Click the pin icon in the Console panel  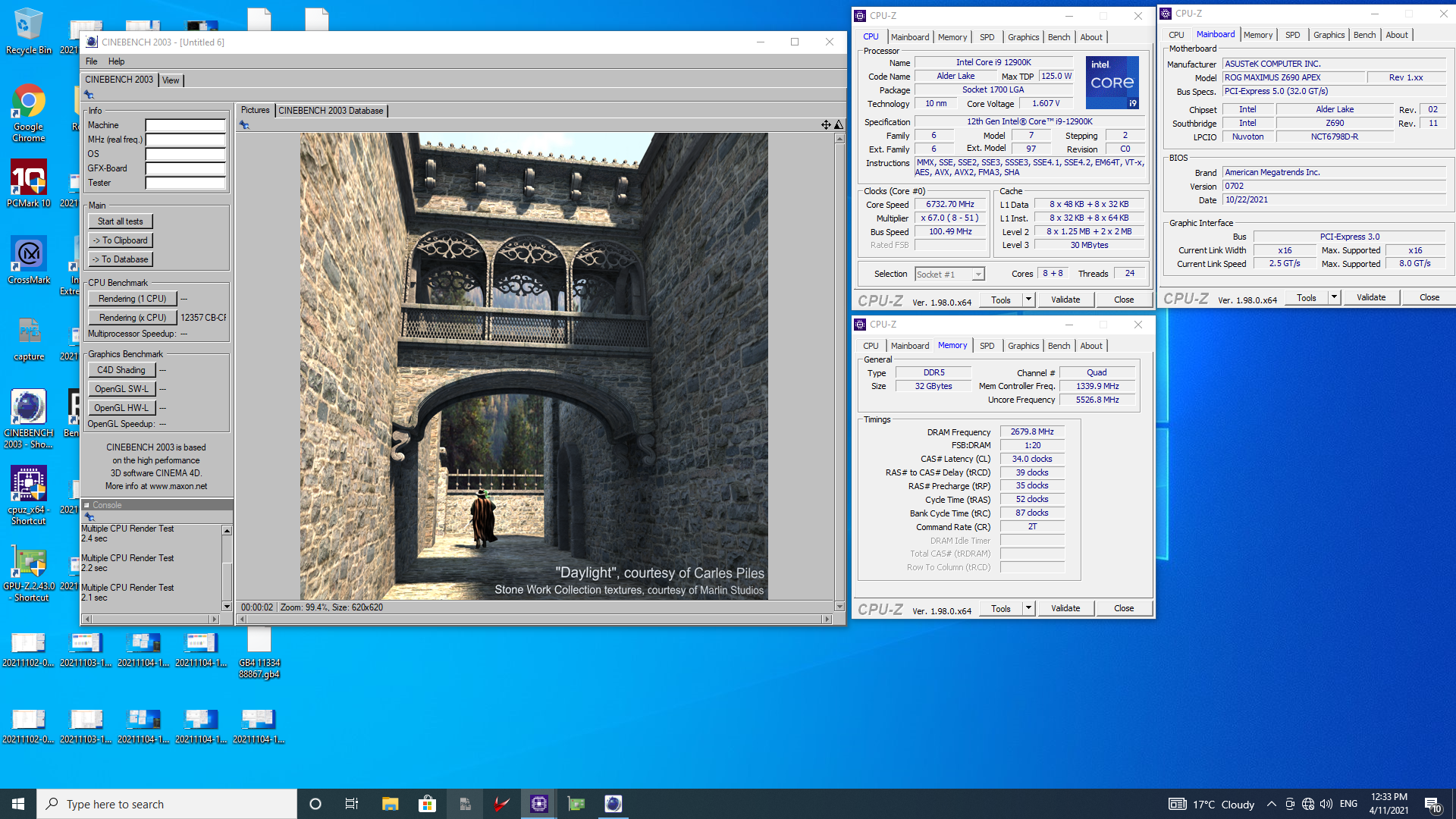89,516
